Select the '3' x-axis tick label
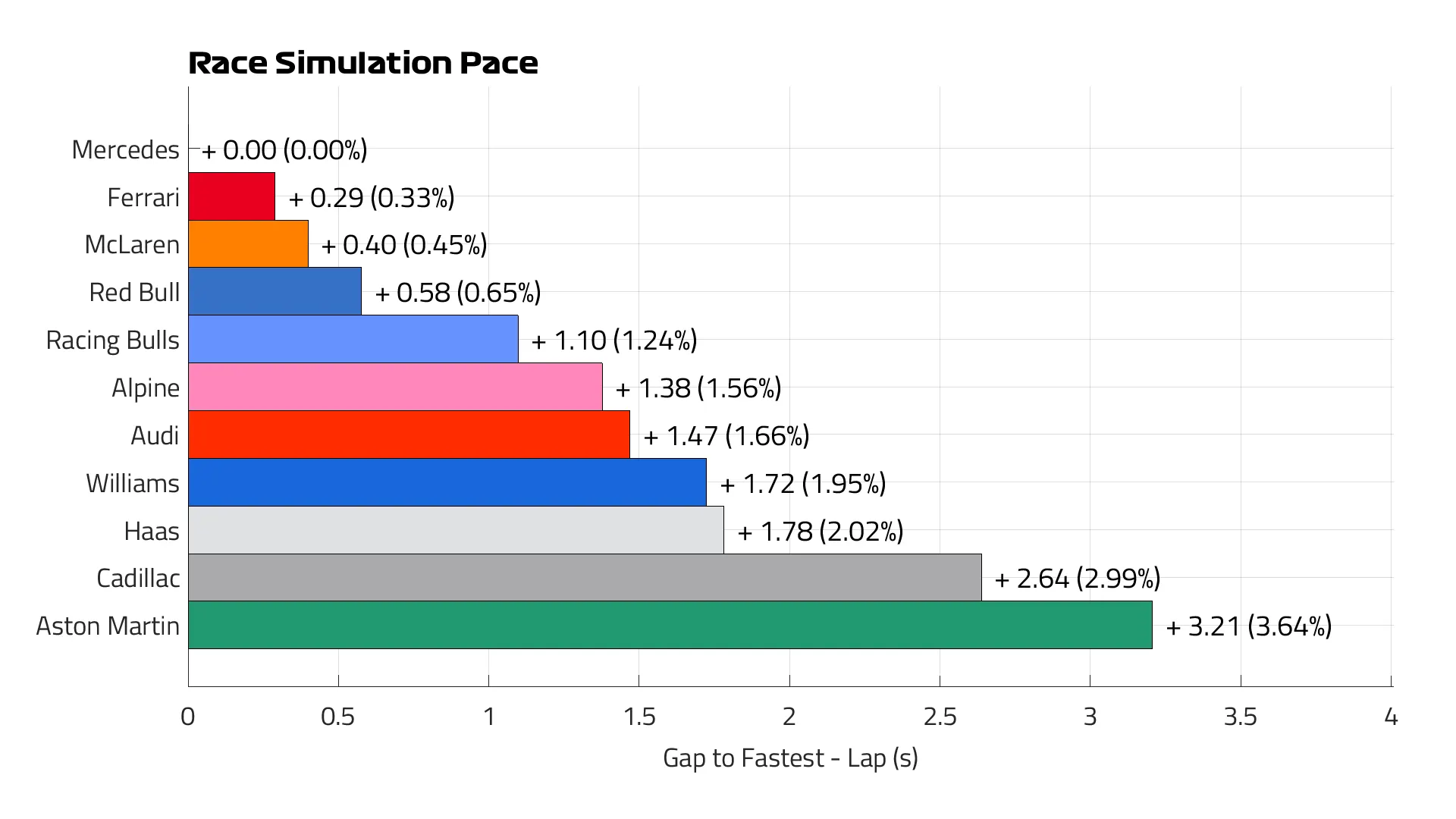This screenshot has height=819, width=1456. [x=1090, y=717]
